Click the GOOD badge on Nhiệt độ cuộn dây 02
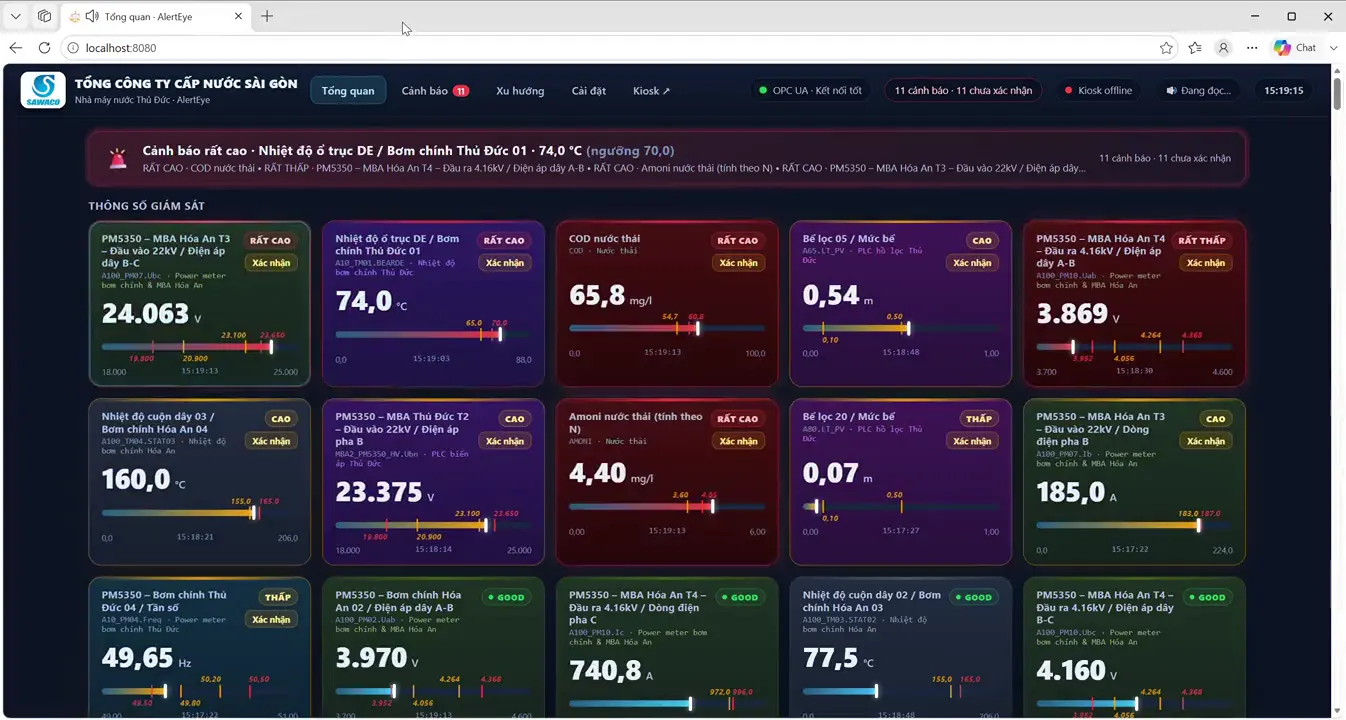This screenshot has height=720, width=1346. pos(972,597)
